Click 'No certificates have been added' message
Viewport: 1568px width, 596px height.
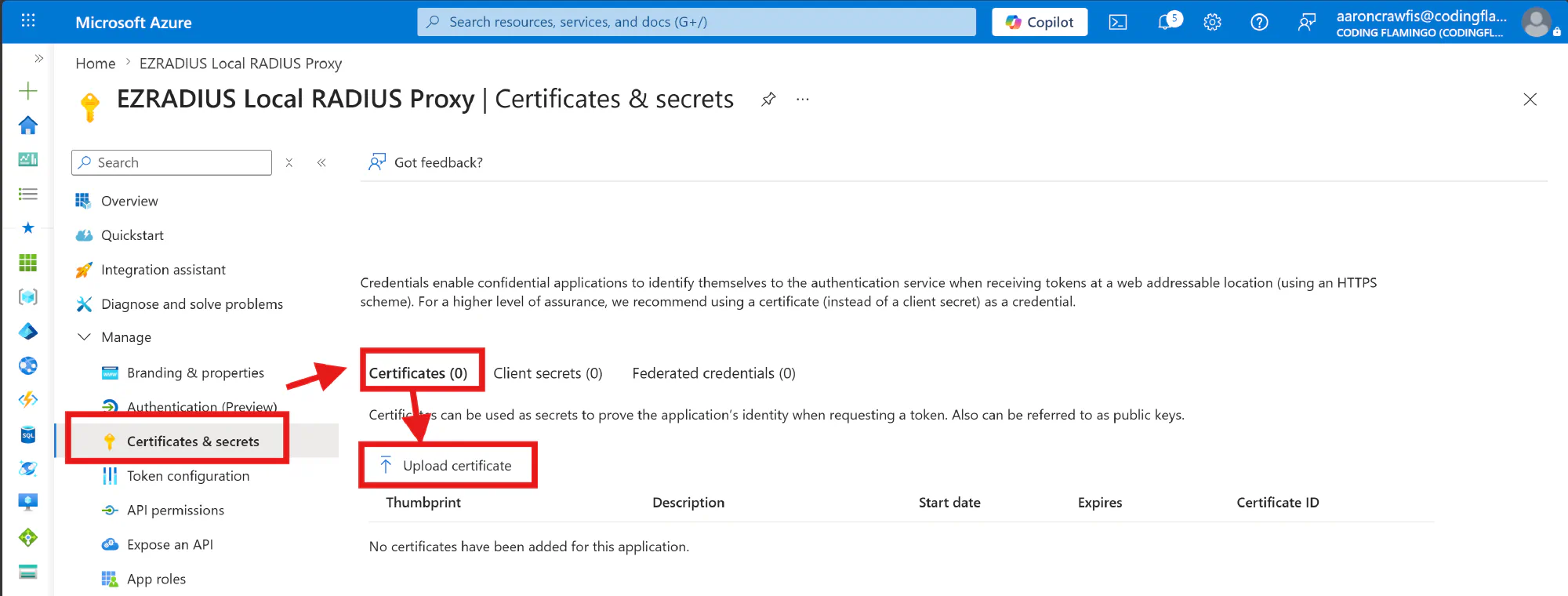pos(529,547)
